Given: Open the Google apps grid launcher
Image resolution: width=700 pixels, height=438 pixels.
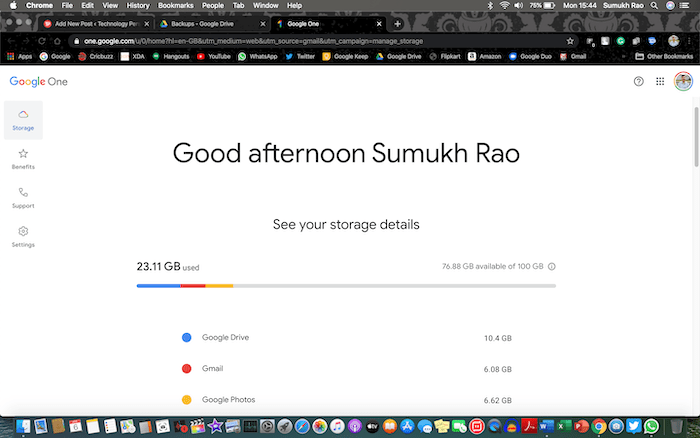Looking at the screenshot, I should coord(660,81).
